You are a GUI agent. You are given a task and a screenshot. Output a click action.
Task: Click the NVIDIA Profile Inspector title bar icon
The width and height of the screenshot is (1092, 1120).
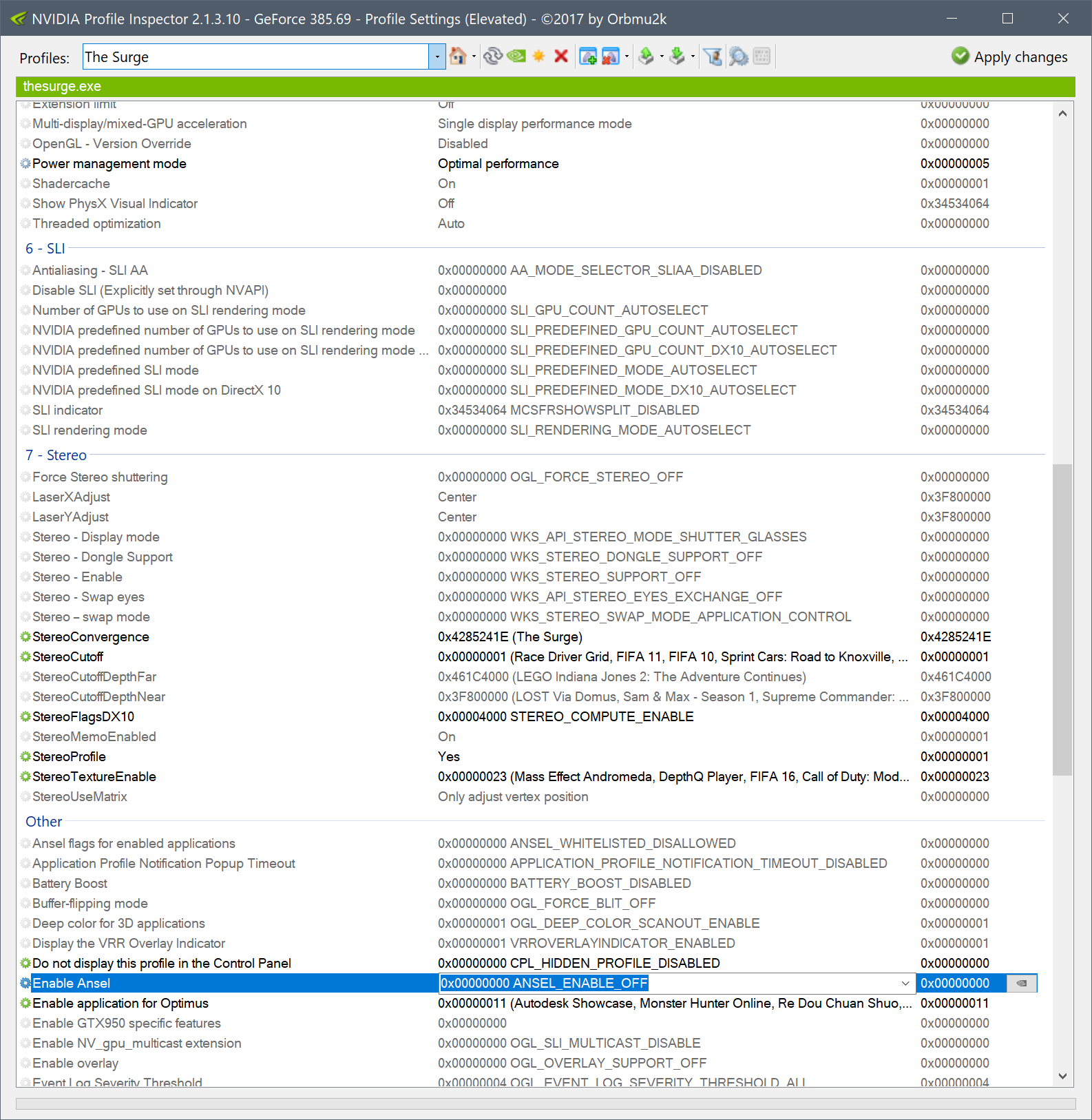point(19,19)
